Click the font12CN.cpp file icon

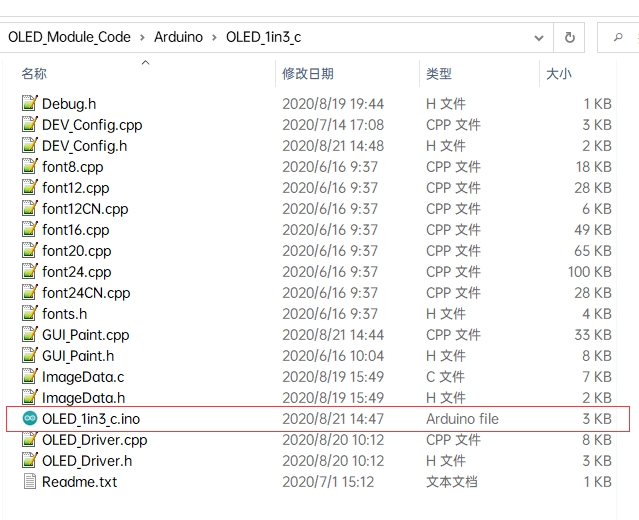click(30, 209)
